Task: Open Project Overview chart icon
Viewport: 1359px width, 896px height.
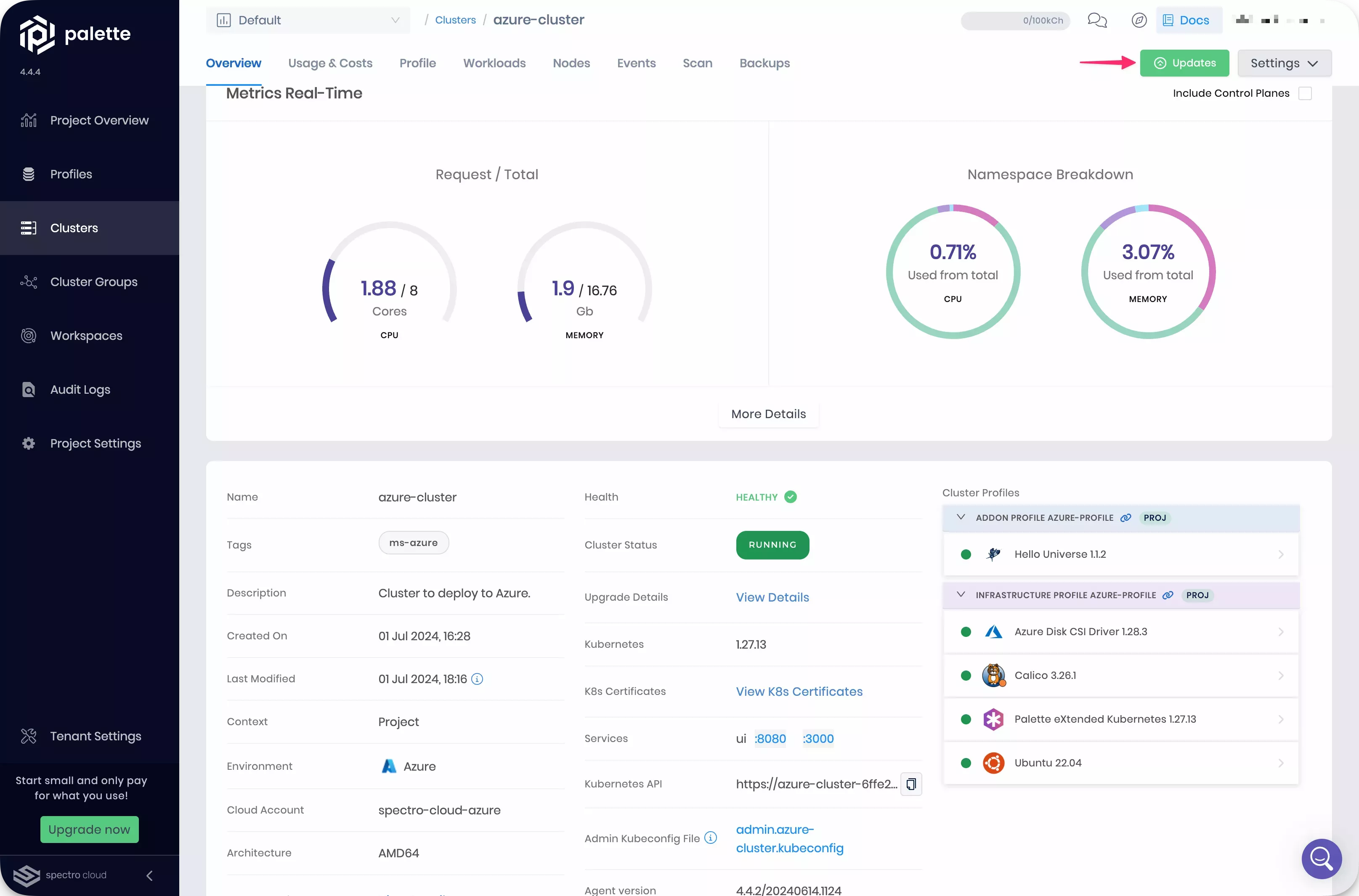Action: tap(29, 121)
